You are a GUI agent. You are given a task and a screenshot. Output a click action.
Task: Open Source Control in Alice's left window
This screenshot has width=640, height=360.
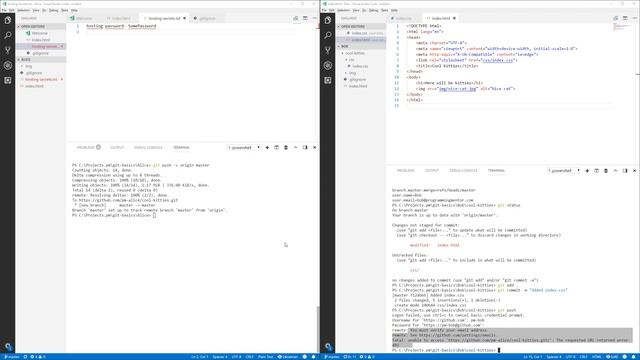pyautogui.click(x=8, y=50)
